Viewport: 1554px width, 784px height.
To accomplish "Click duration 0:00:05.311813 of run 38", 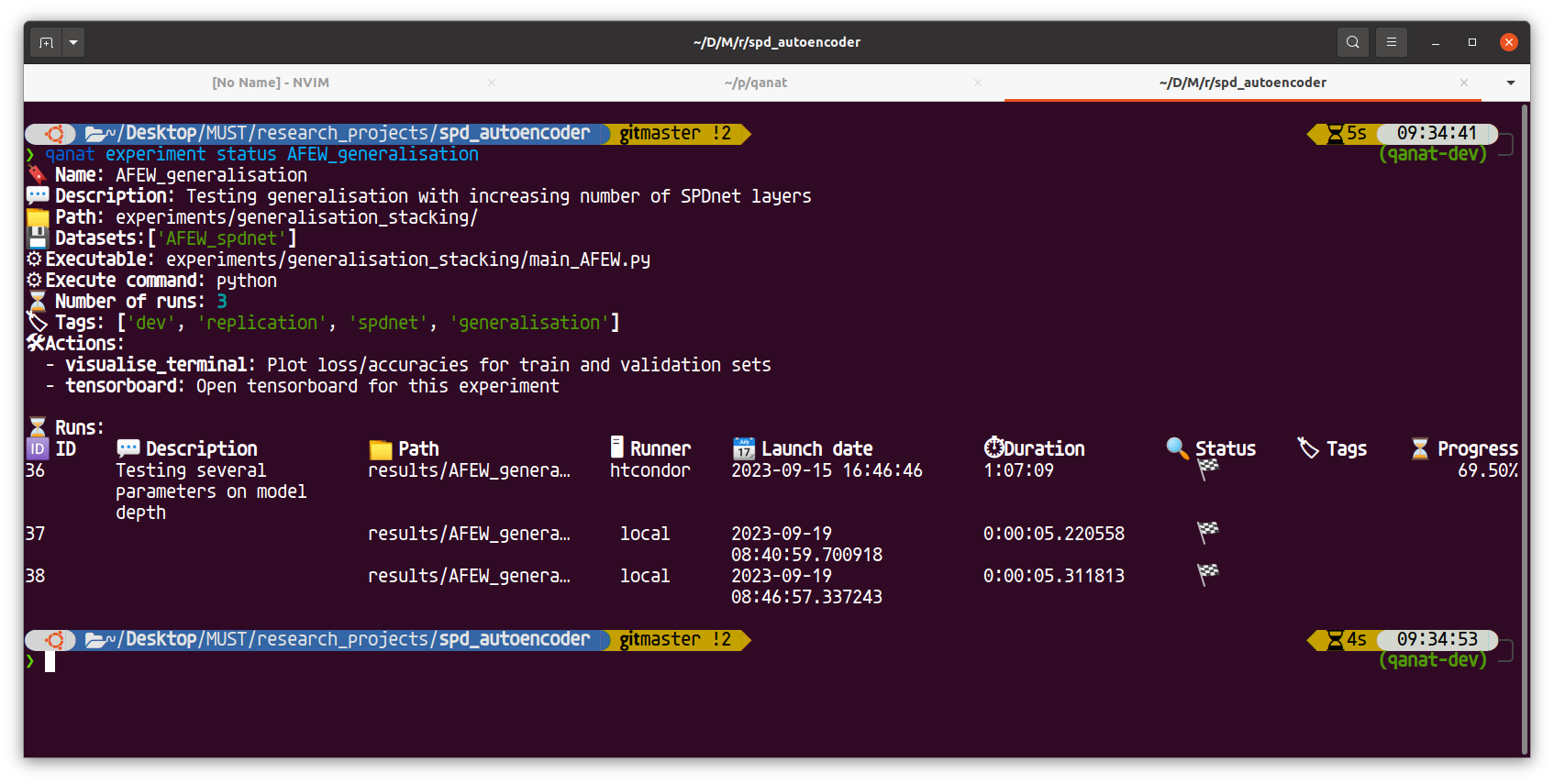I will (1054, 576).
